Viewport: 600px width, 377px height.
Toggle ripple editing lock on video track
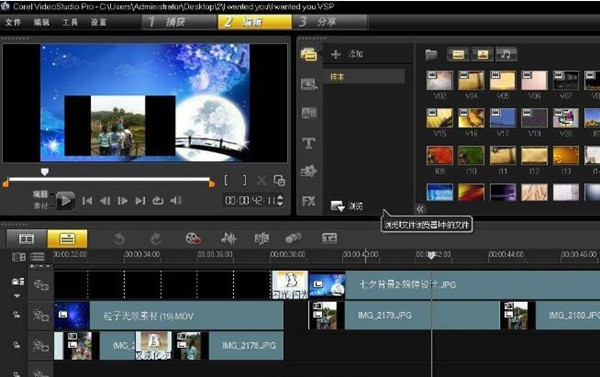coord(18,282)
